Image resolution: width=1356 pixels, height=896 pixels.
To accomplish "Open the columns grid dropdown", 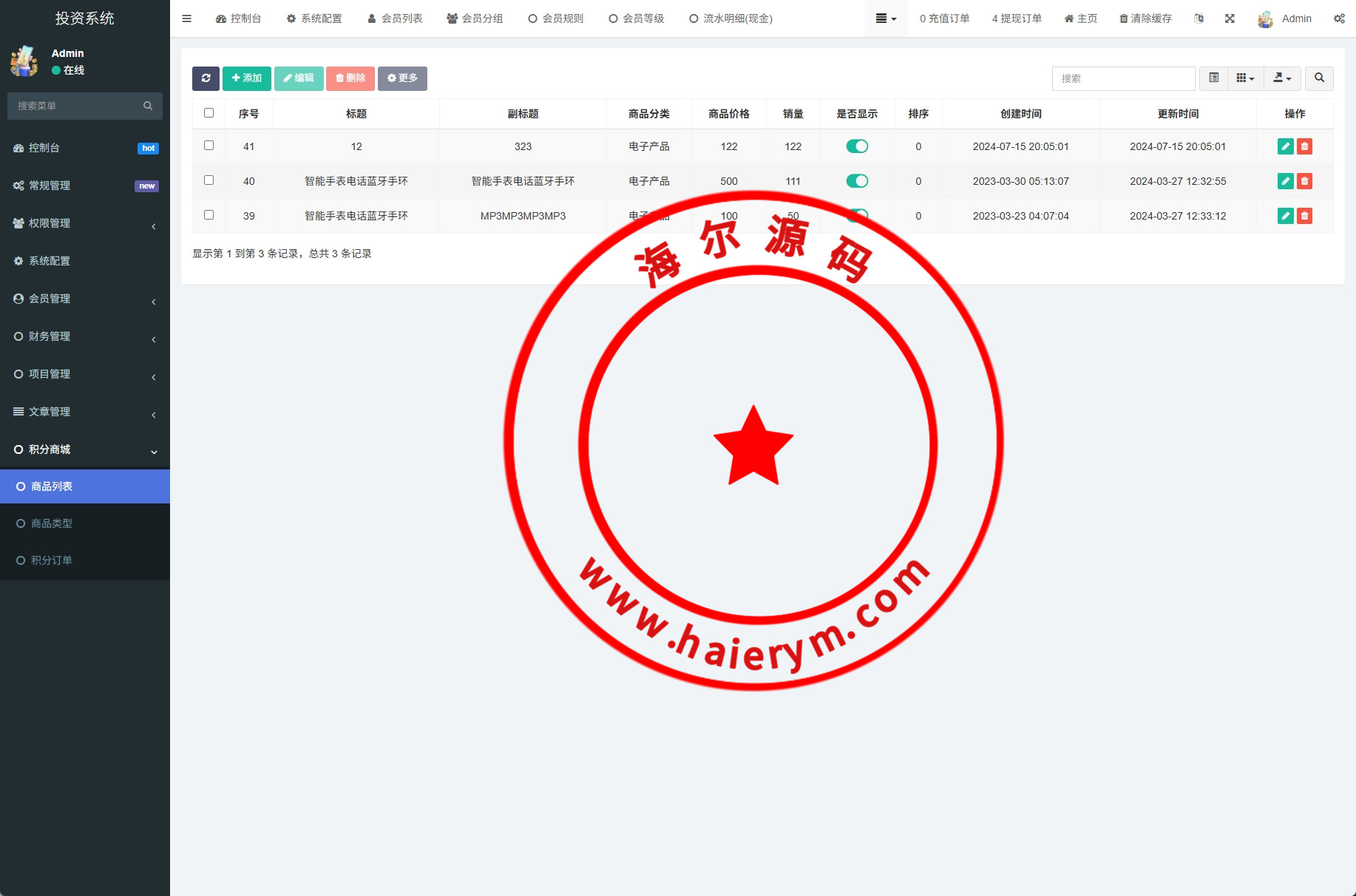I will tap(1245, 78).
